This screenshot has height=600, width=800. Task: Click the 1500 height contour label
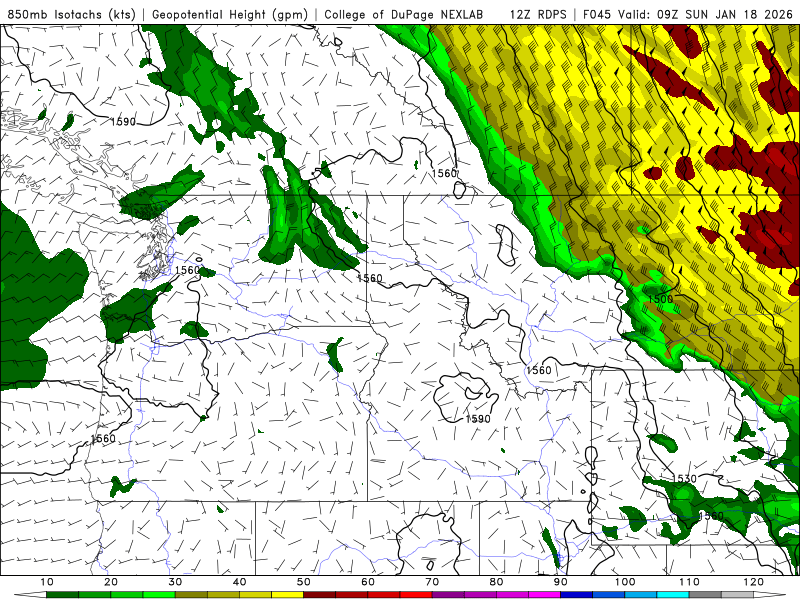[661, 299]
